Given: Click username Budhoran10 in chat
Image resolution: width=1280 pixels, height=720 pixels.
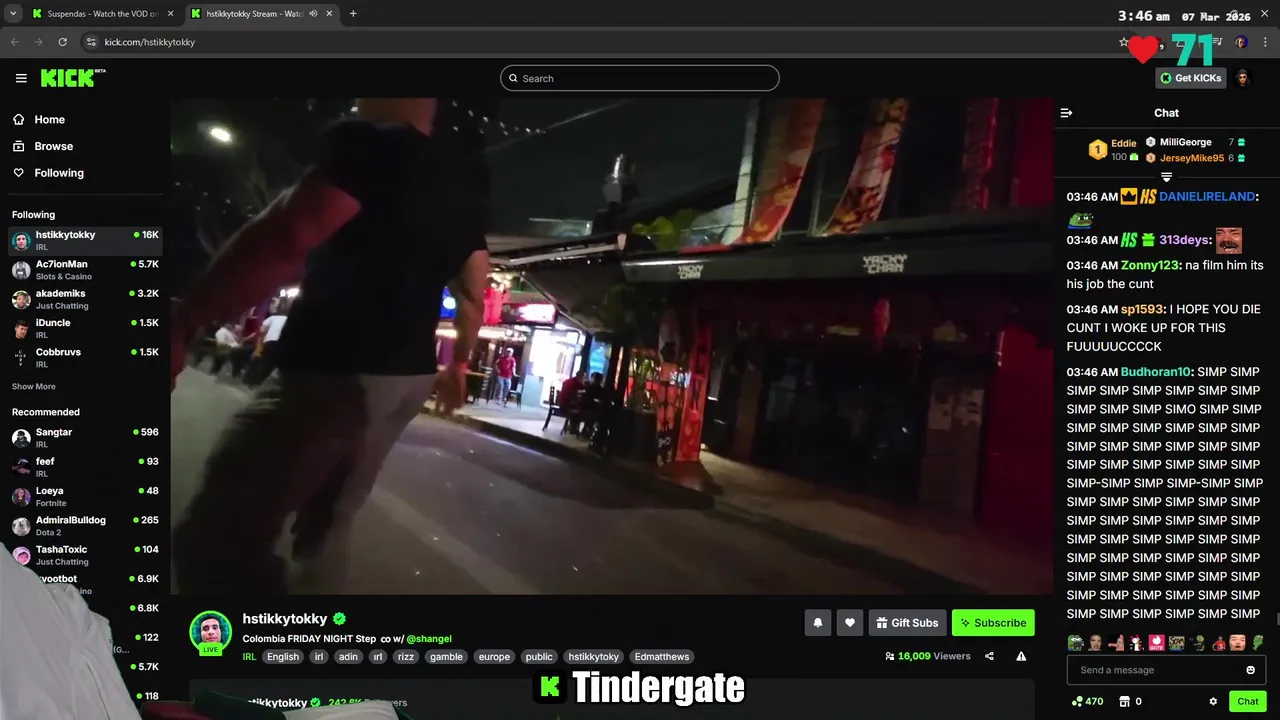Looking at the screenshot, I should 1156,372.
